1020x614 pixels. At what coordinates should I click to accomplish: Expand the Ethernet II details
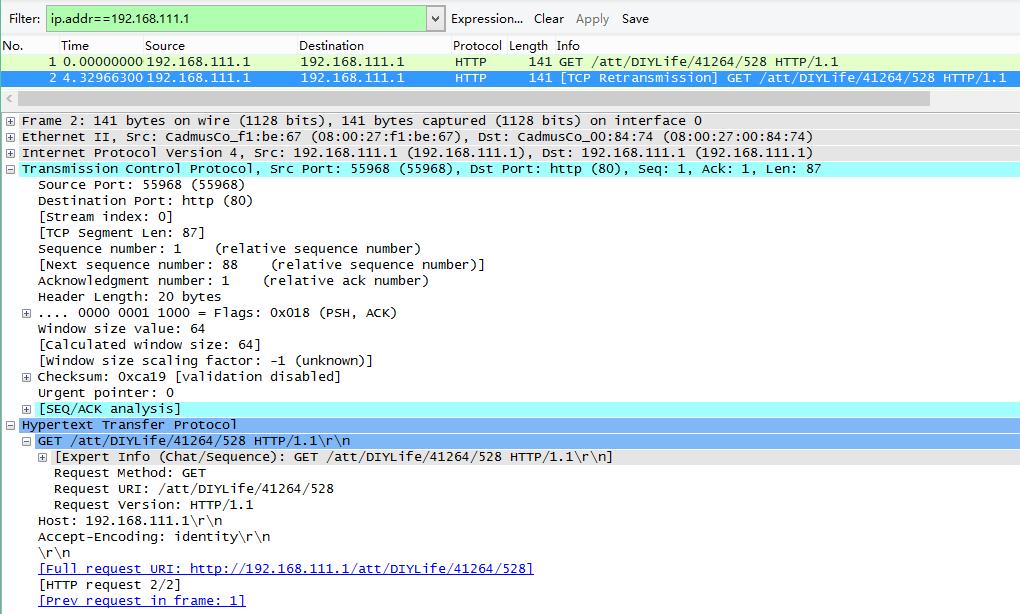[x=10, y=137]
